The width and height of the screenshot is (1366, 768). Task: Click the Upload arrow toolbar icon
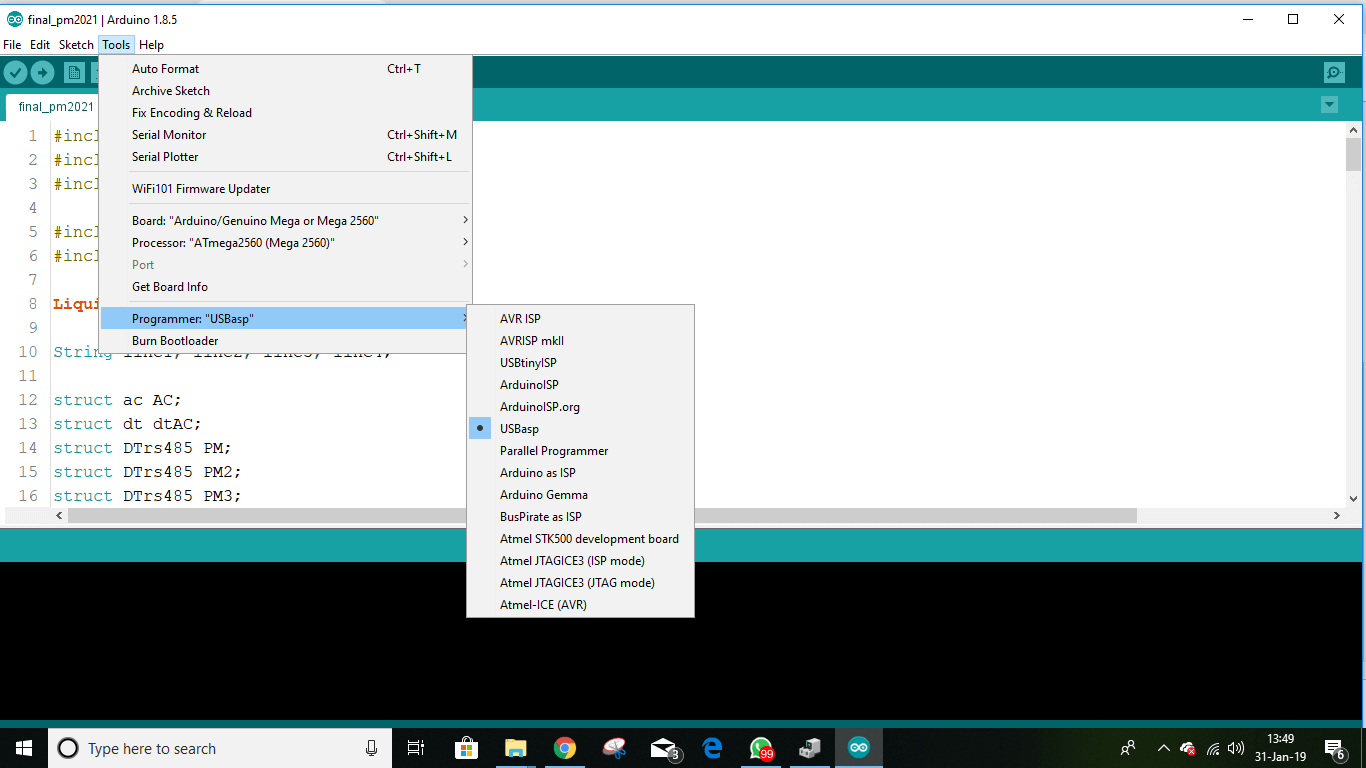click(42, 72)
